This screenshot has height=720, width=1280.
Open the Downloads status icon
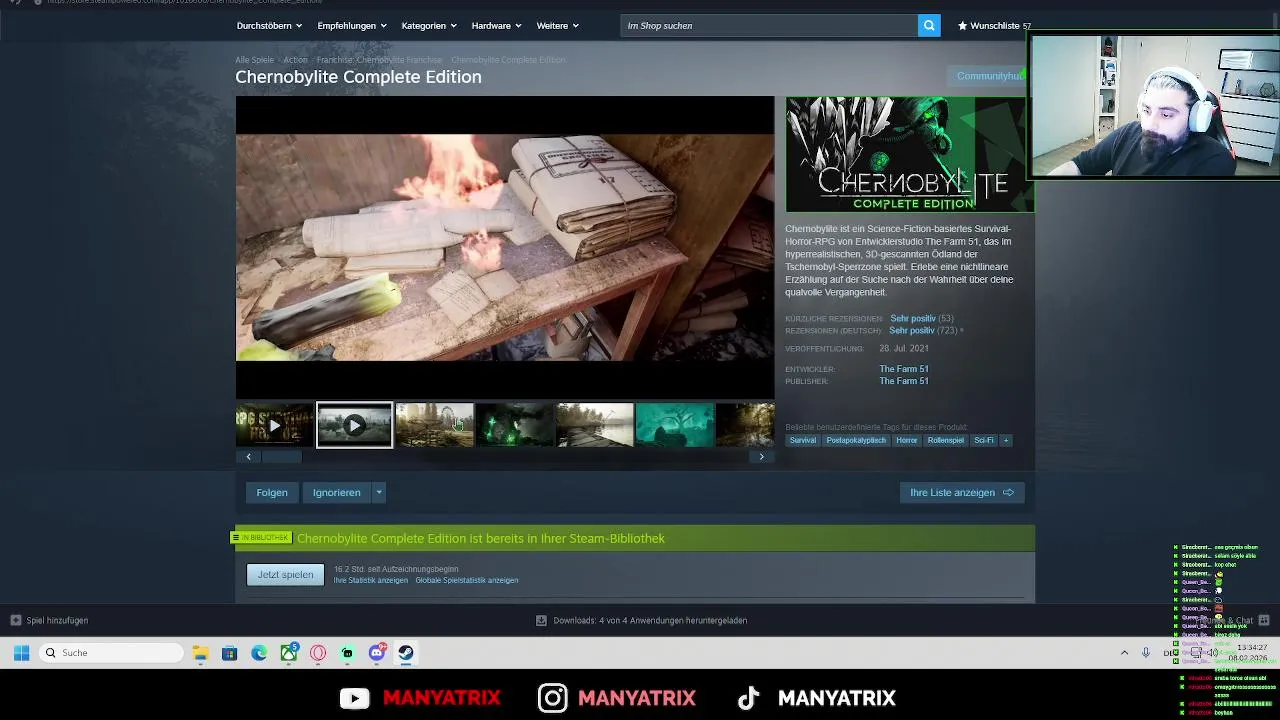541,620
